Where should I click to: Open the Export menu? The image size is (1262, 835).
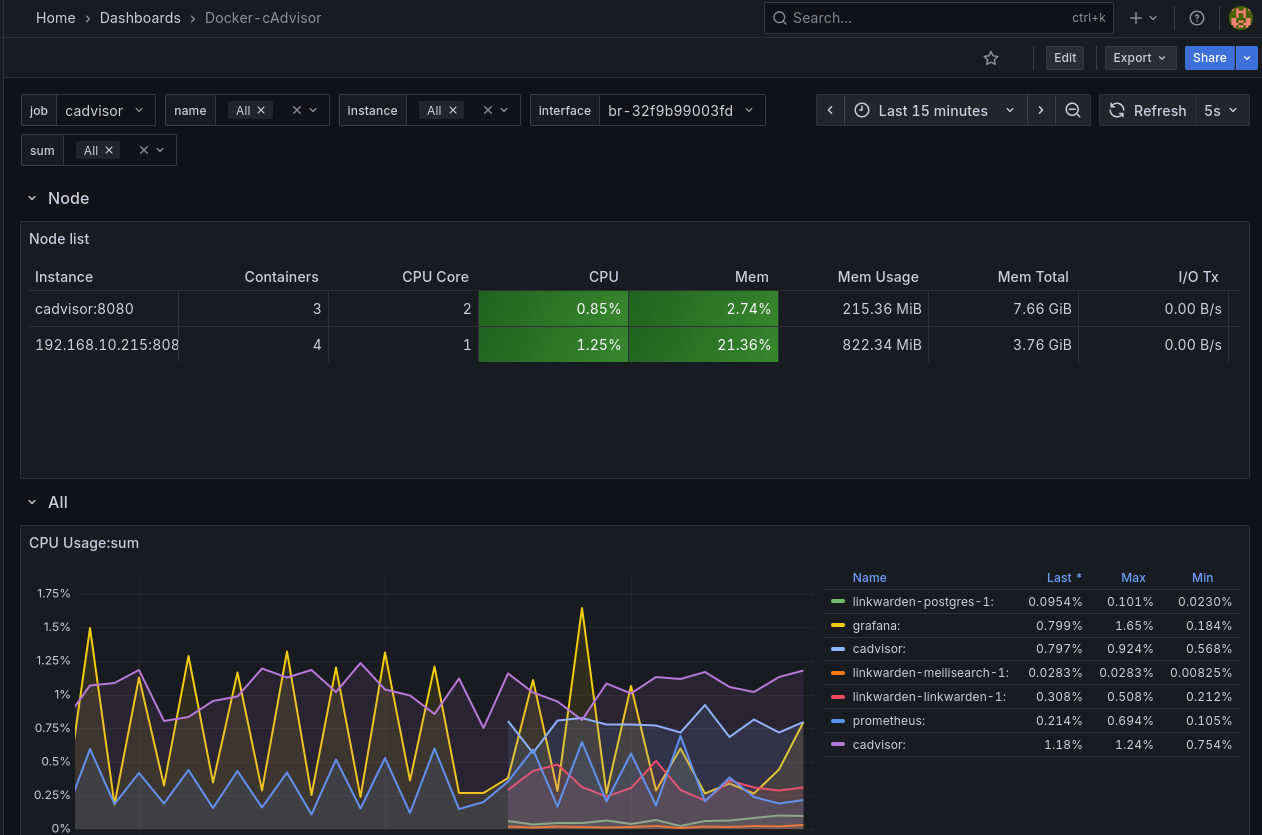(1140, 58)
